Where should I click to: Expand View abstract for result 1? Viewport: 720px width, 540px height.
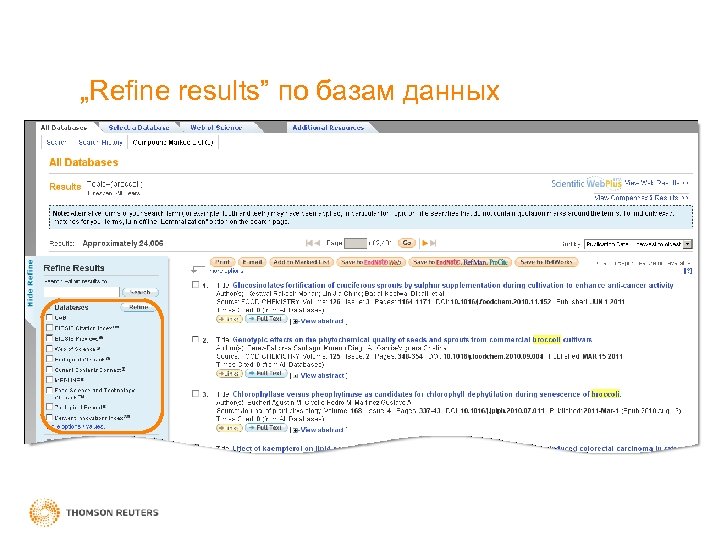(x=321, y=321)
